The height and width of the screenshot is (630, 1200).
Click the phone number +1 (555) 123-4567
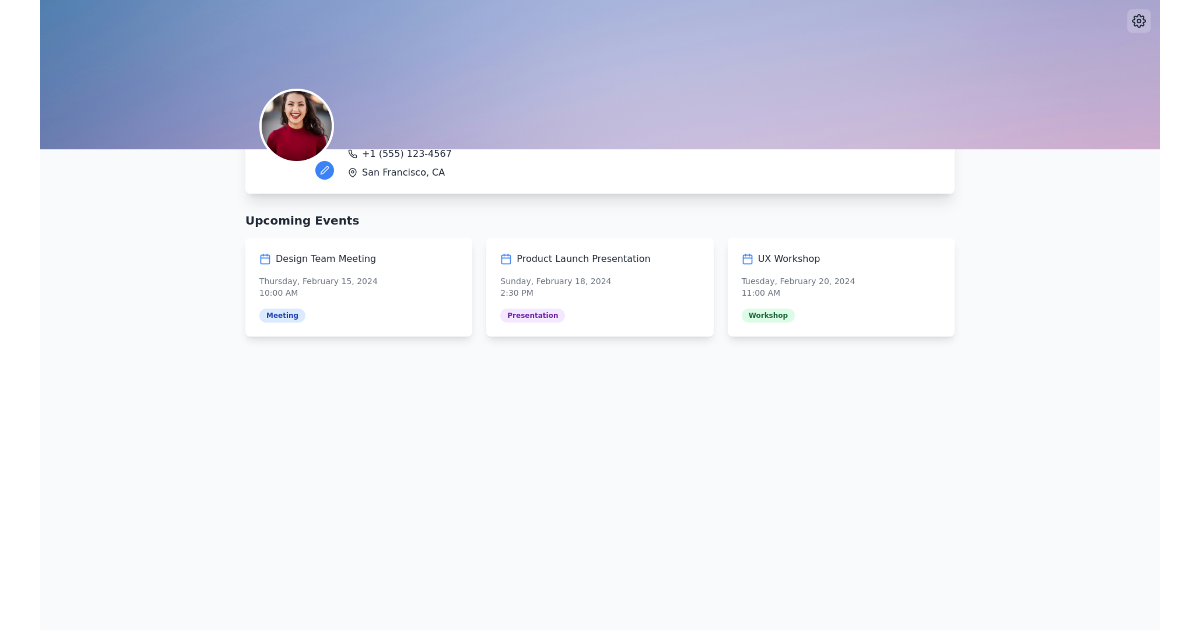pyautogui.click(x=407, y=153)
